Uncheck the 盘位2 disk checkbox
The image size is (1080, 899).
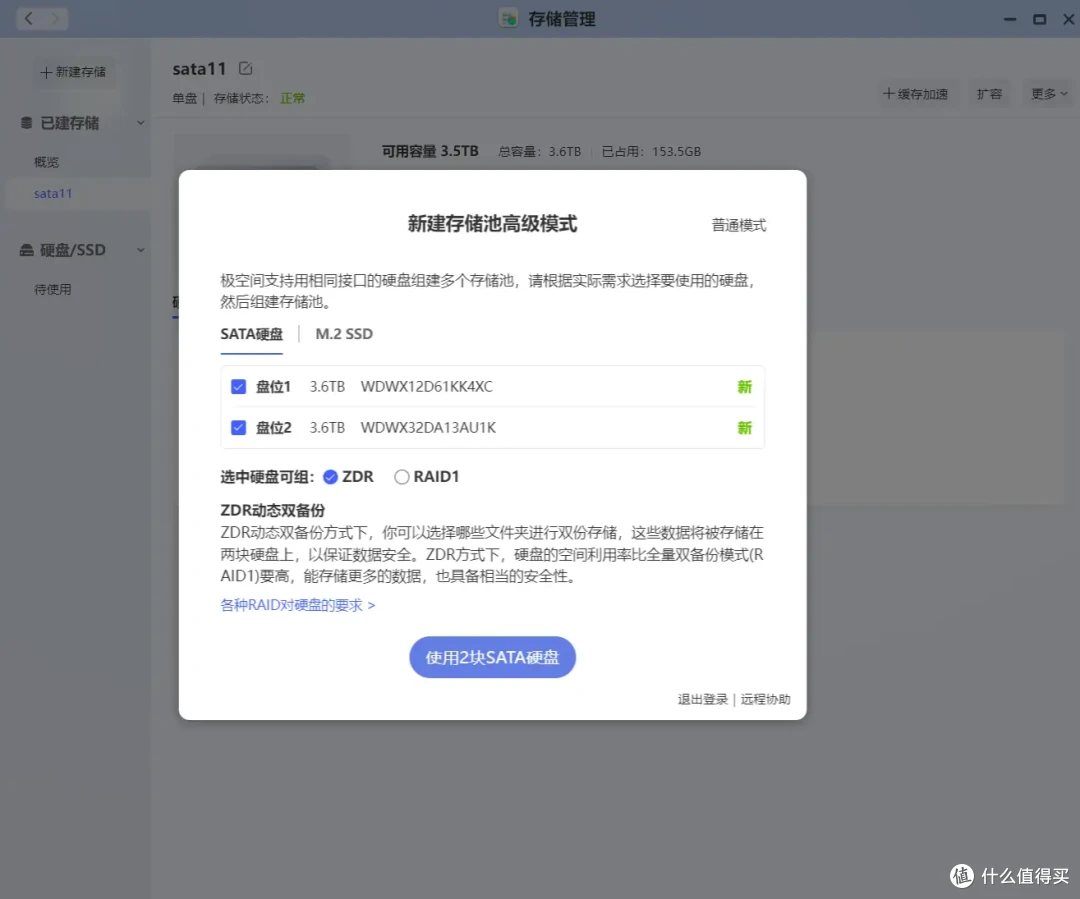pyautogui.click(x=237, y=427)
